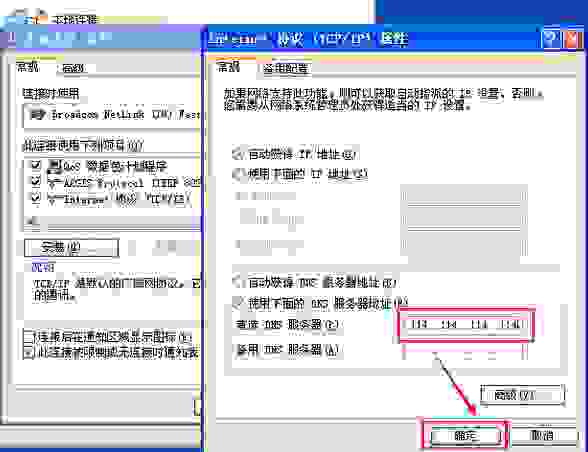
Task: Choose 自动获得 DNS 服务器地址 option
Action: [238, 281]
